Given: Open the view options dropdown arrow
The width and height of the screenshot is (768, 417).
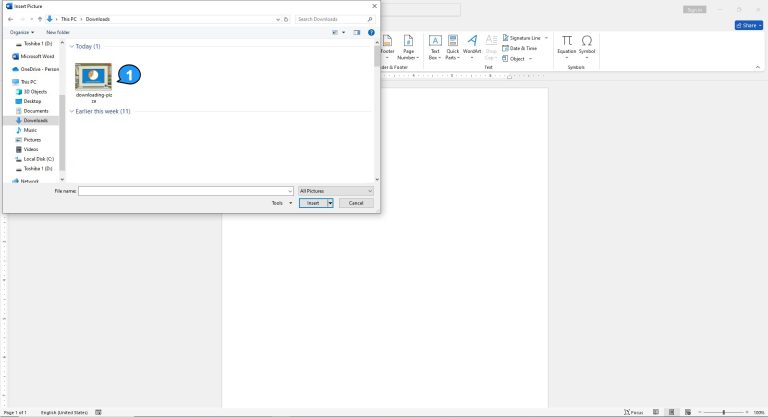Looking at the screenshot, I should pos(343,32).
